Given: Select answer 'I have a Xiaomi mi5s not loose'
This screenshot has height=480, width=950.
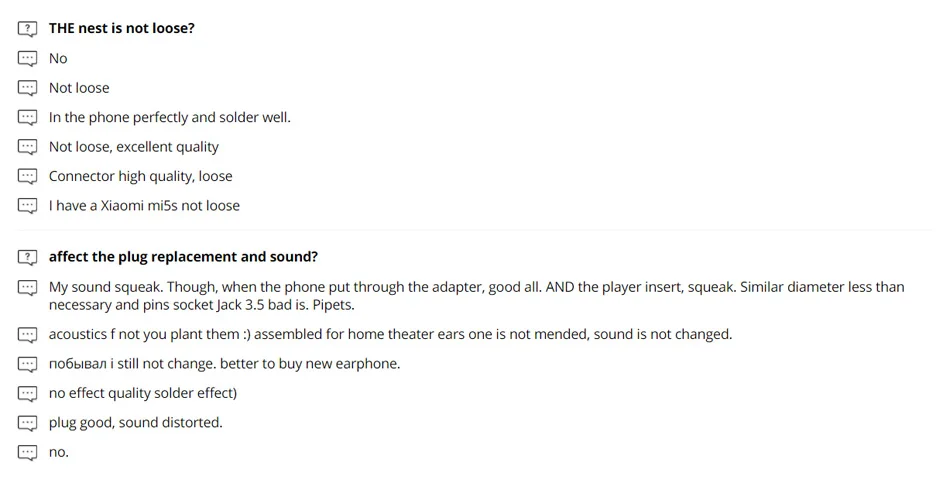Looking at the screenshot, I should 144,206.
